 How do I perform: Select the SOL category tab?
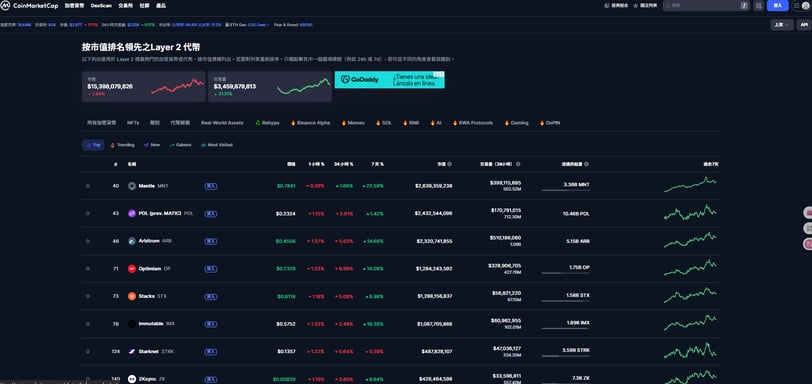[x=383, y=123]
